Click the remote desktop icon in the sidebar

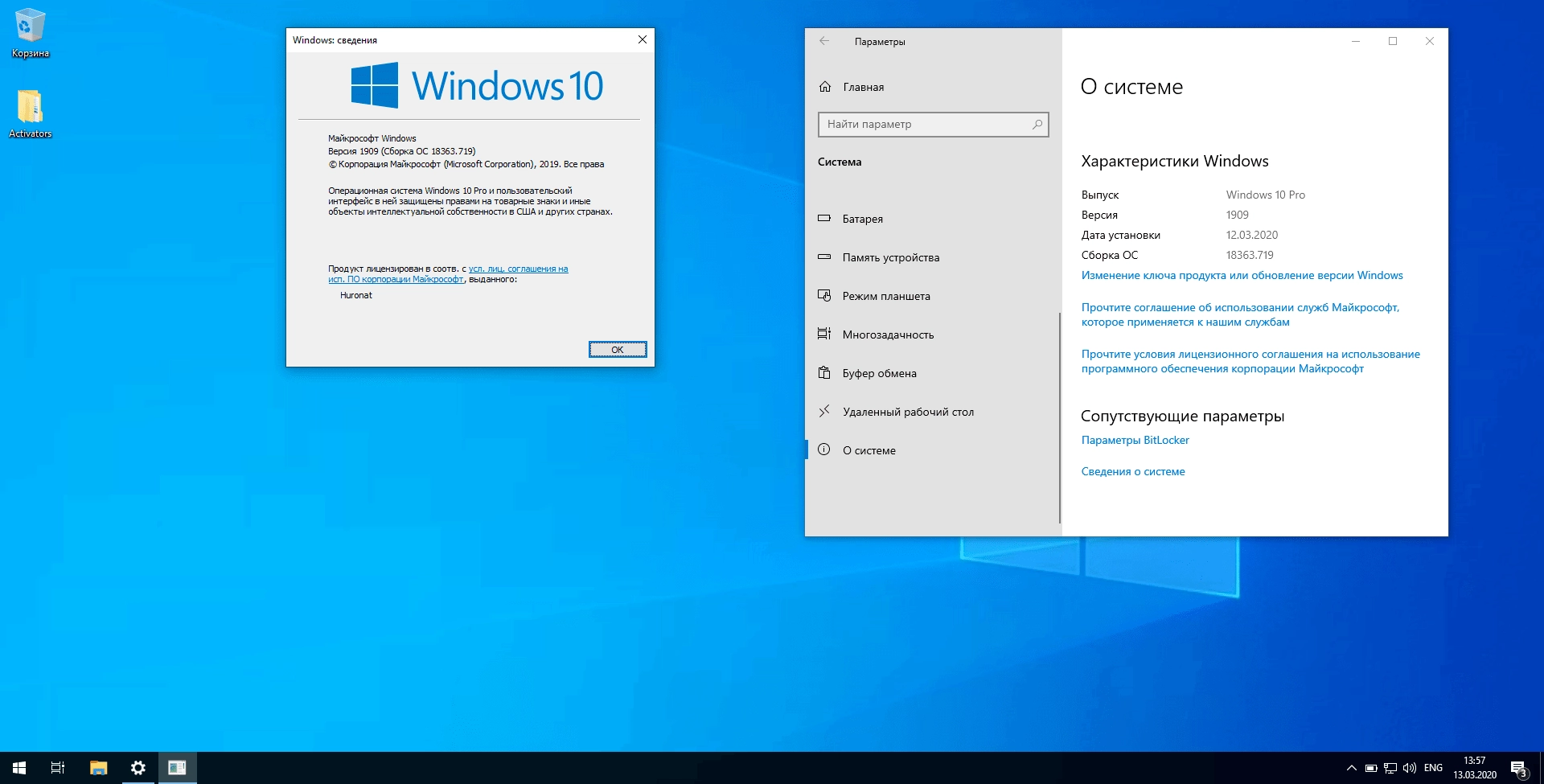(x=824, y=411)
